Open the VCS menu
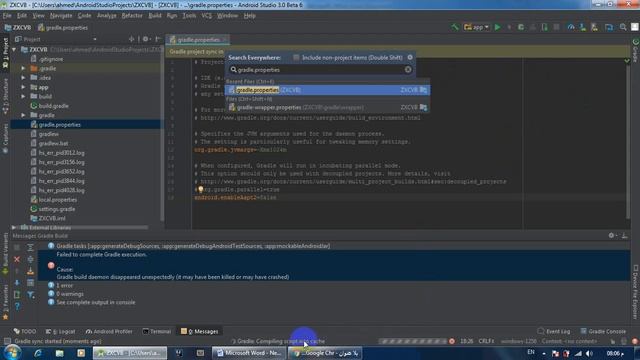 [x=207, y=16]
